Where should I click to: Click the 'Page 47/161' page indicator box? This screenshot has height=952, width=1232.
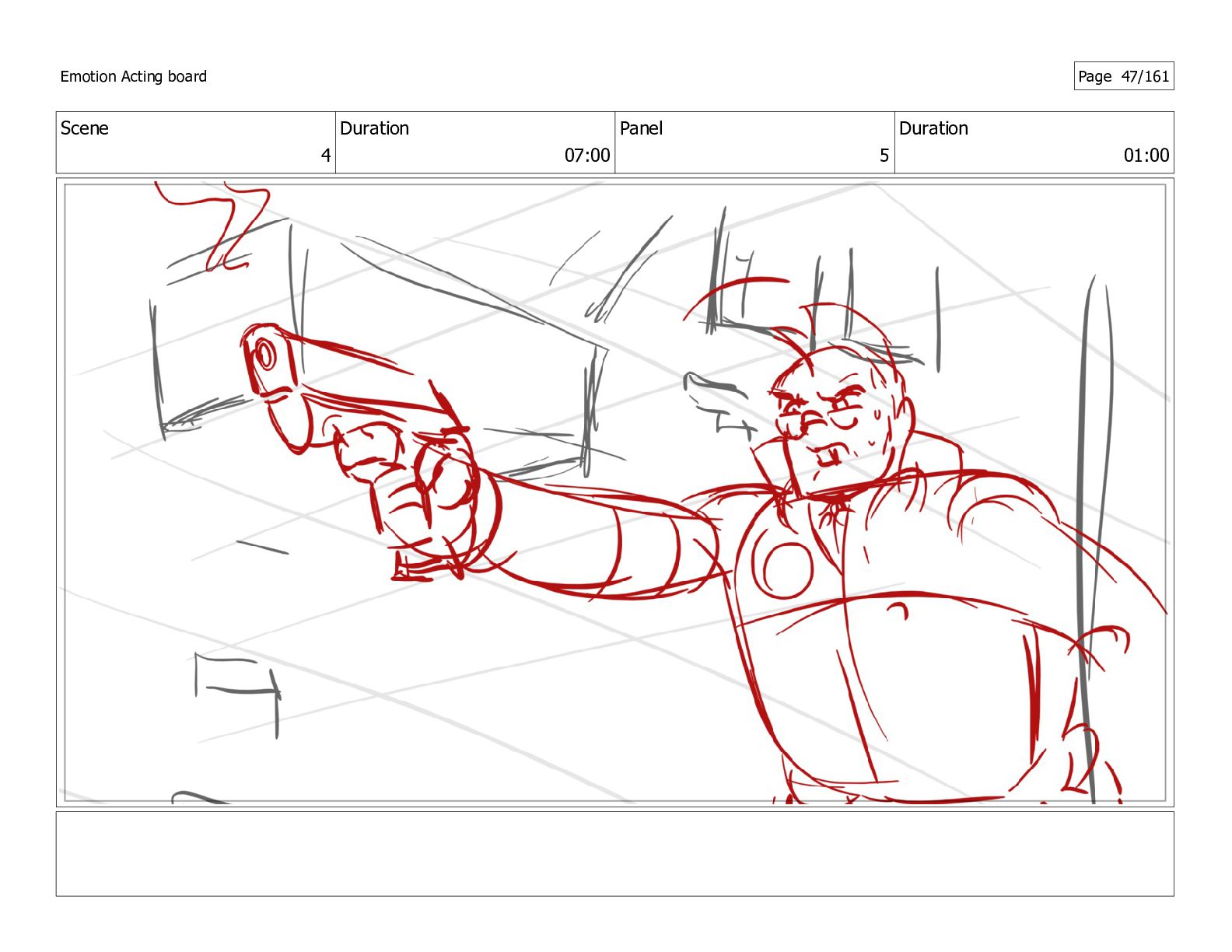click(1123, 76)
